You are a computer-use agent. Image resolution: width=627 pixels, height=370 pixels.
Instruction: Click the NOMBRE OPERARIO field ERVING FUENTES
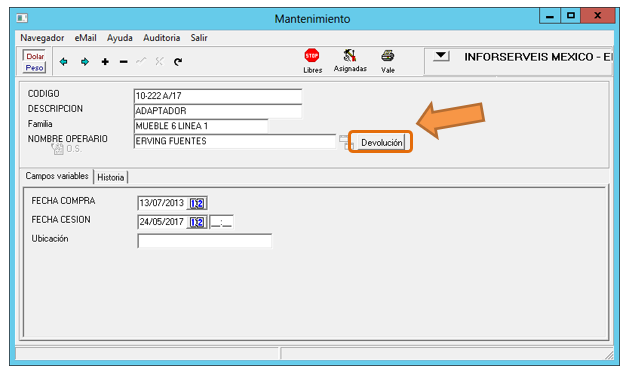(x=235, y=141)
